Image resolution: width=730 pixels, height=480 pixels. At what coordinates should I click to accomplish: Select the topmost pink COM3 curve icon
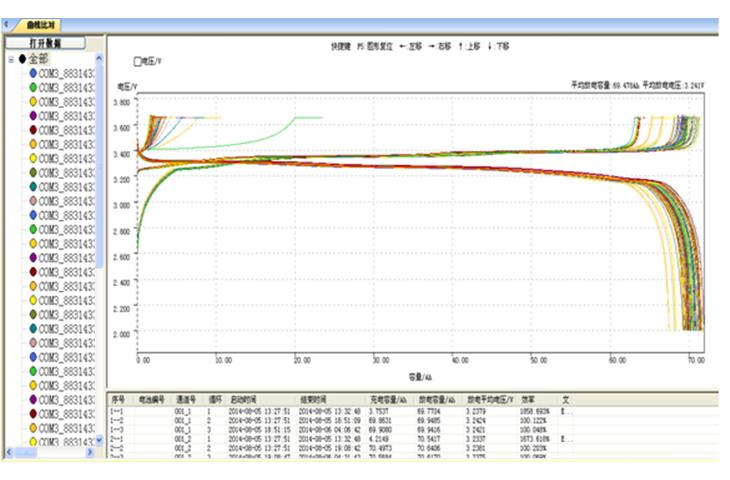click(x=33, y=201)
